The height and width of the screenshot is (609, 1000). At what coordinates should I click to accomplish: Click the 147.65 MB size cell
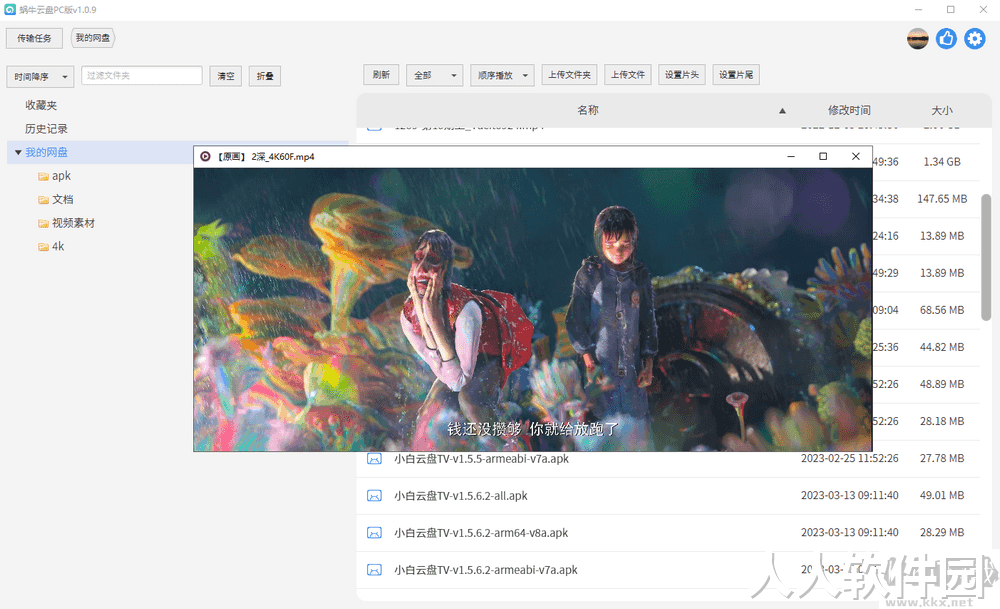click(942, 199)
